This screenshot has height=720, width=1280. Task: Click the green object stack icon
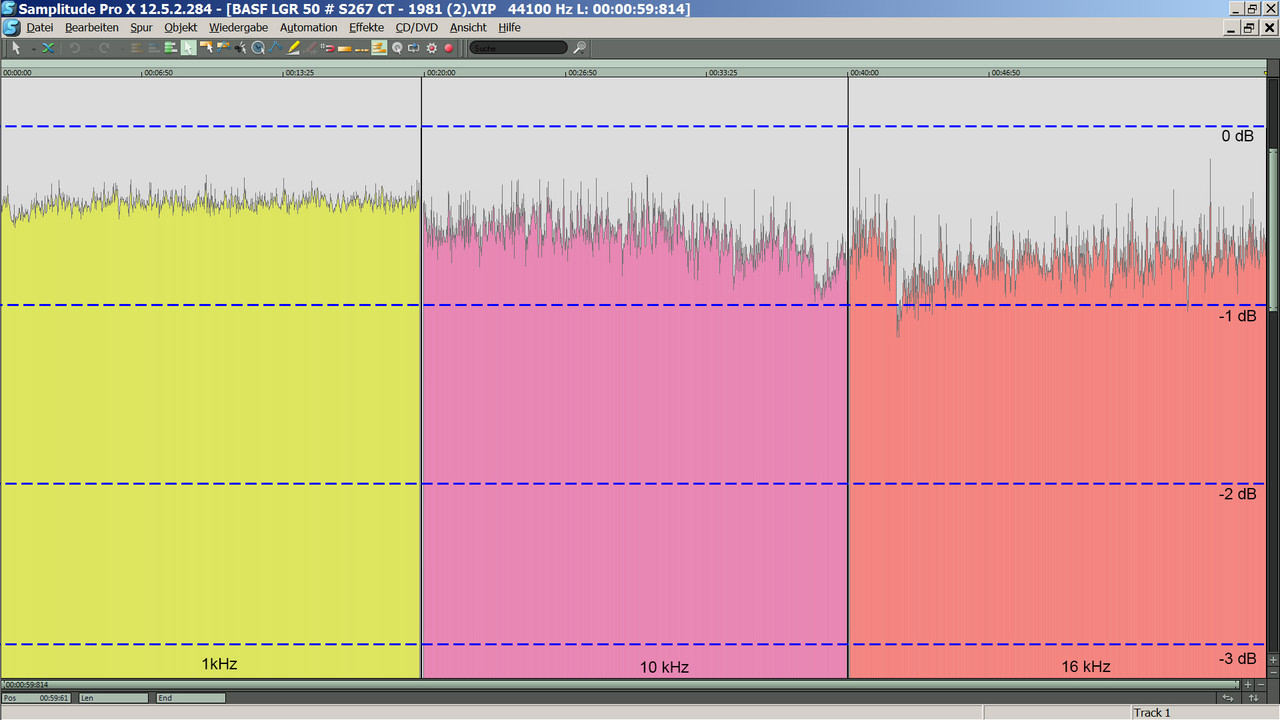[170, 47]
